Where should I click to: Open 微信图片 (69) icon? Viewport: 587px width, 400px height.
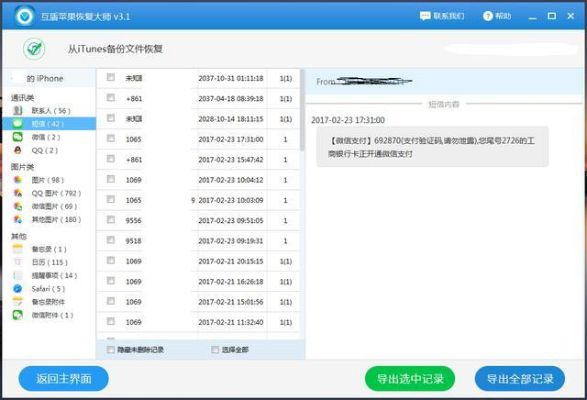tap(18, 206)
